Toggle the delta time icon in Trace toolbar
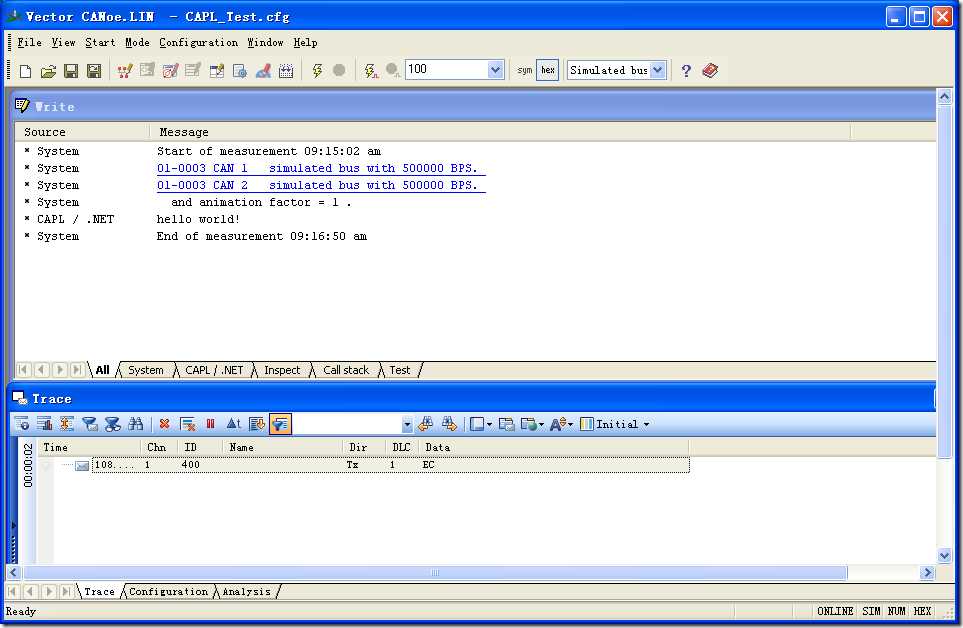Image resolution: width=963 pixels, height=628 pixels. (x=233, y=424)
